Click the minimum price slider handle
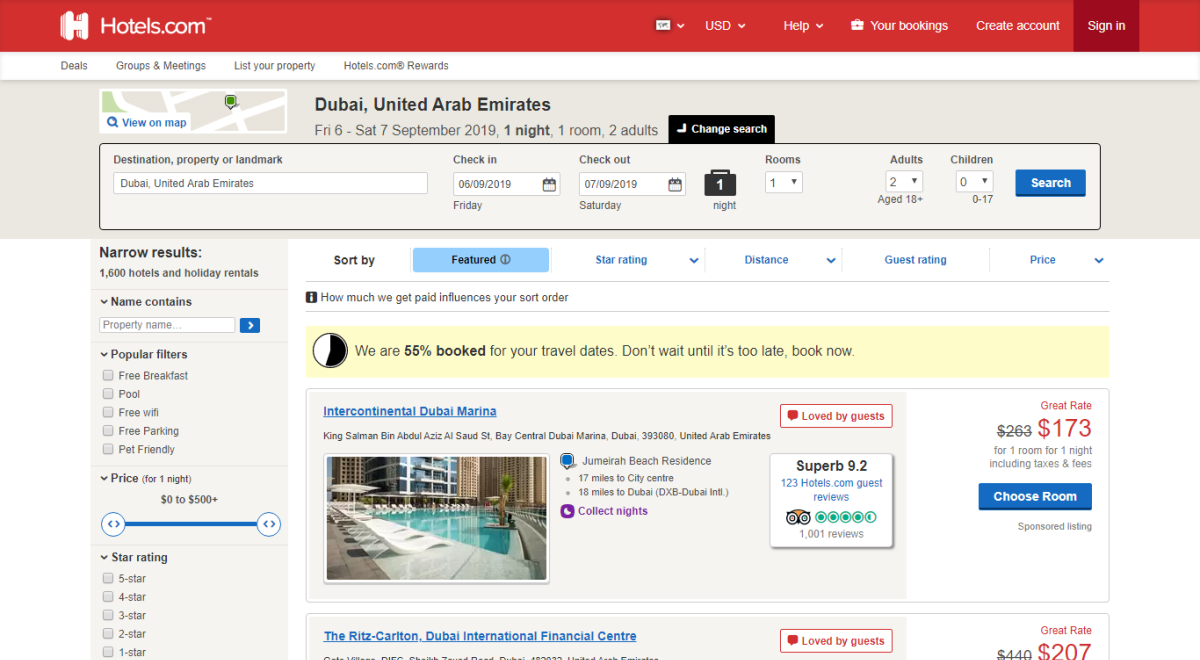 114,524
